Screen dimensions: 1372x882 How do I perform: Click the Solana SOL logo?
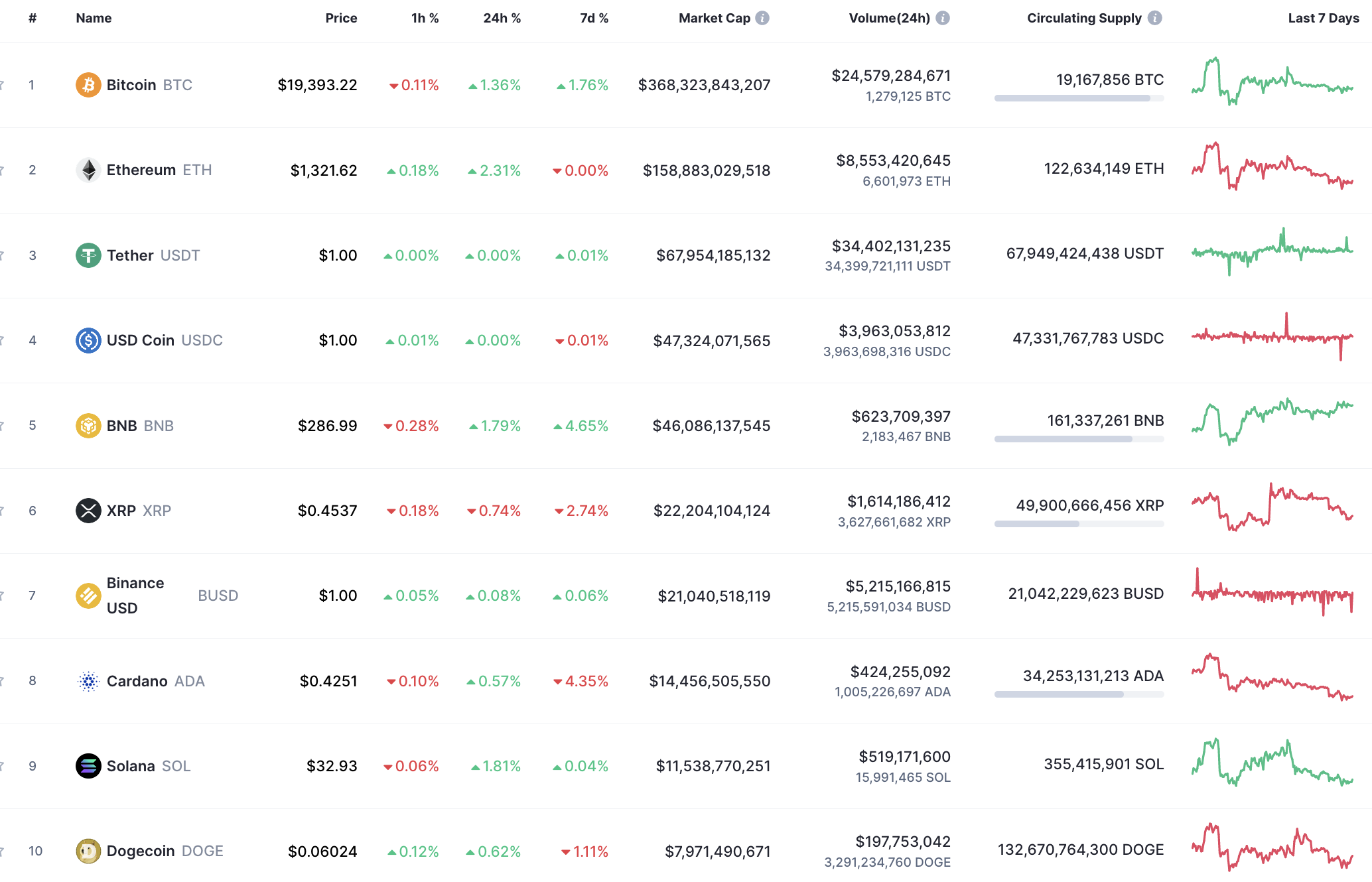[x=88, y=765]
